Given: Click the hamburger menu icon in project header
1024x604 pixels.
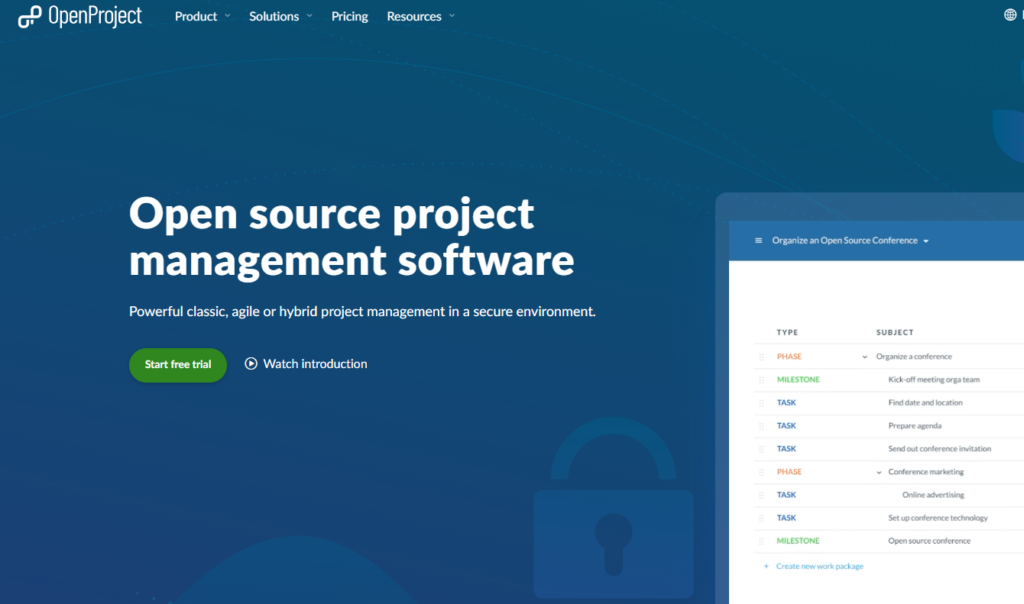Looking at the screenshot, I should click(x=758, y=240).
